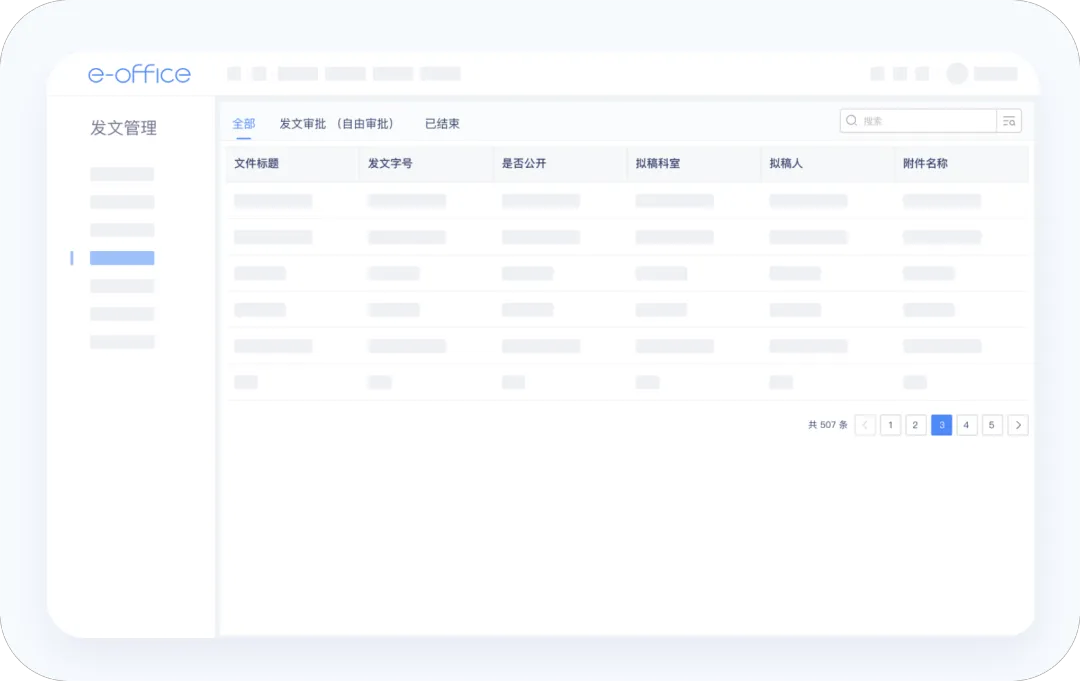This screenshot has width=1080, height=681.
Task: Open the 发文审批(自由审批) tab
Action: click(x=336, y=124)
